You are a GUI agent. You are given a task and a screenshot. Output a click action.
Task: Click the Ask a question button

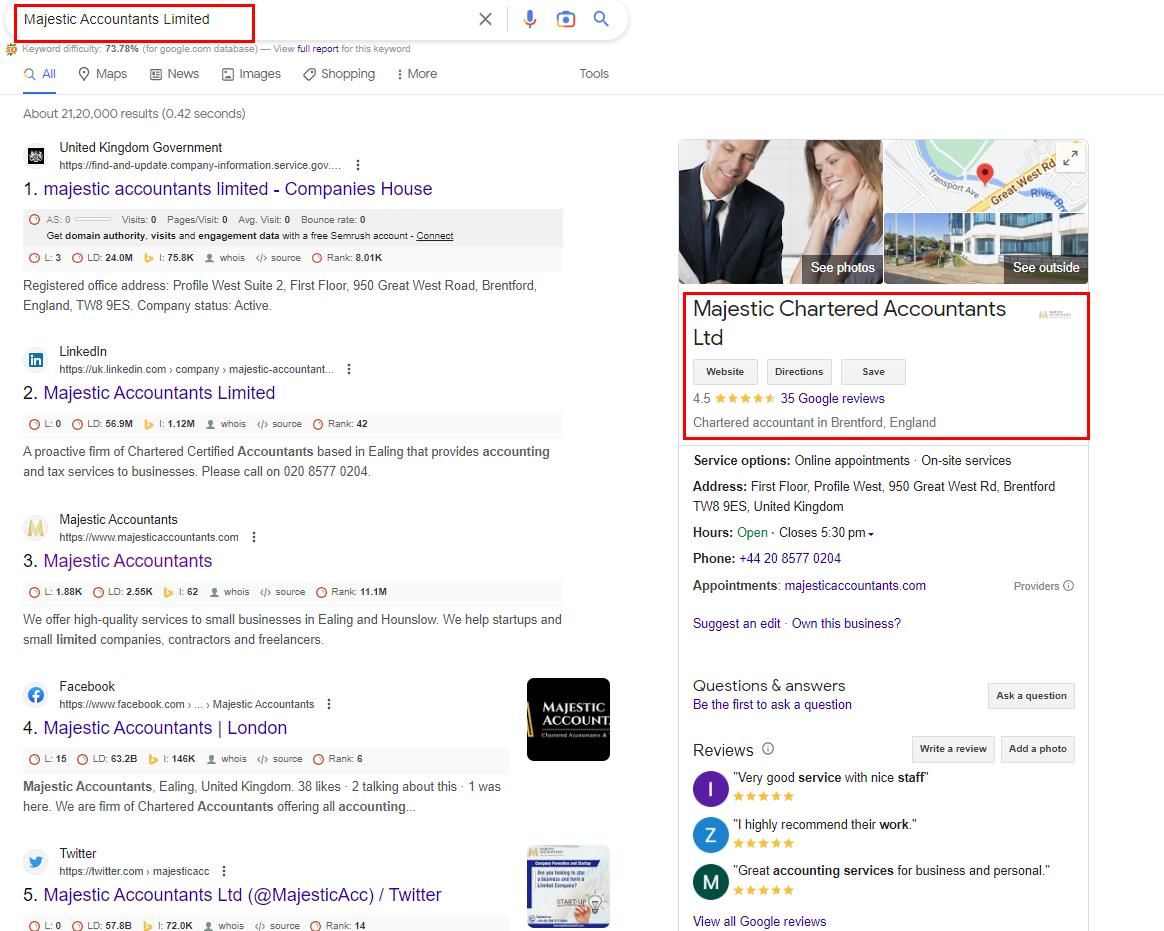point(1031,696)
